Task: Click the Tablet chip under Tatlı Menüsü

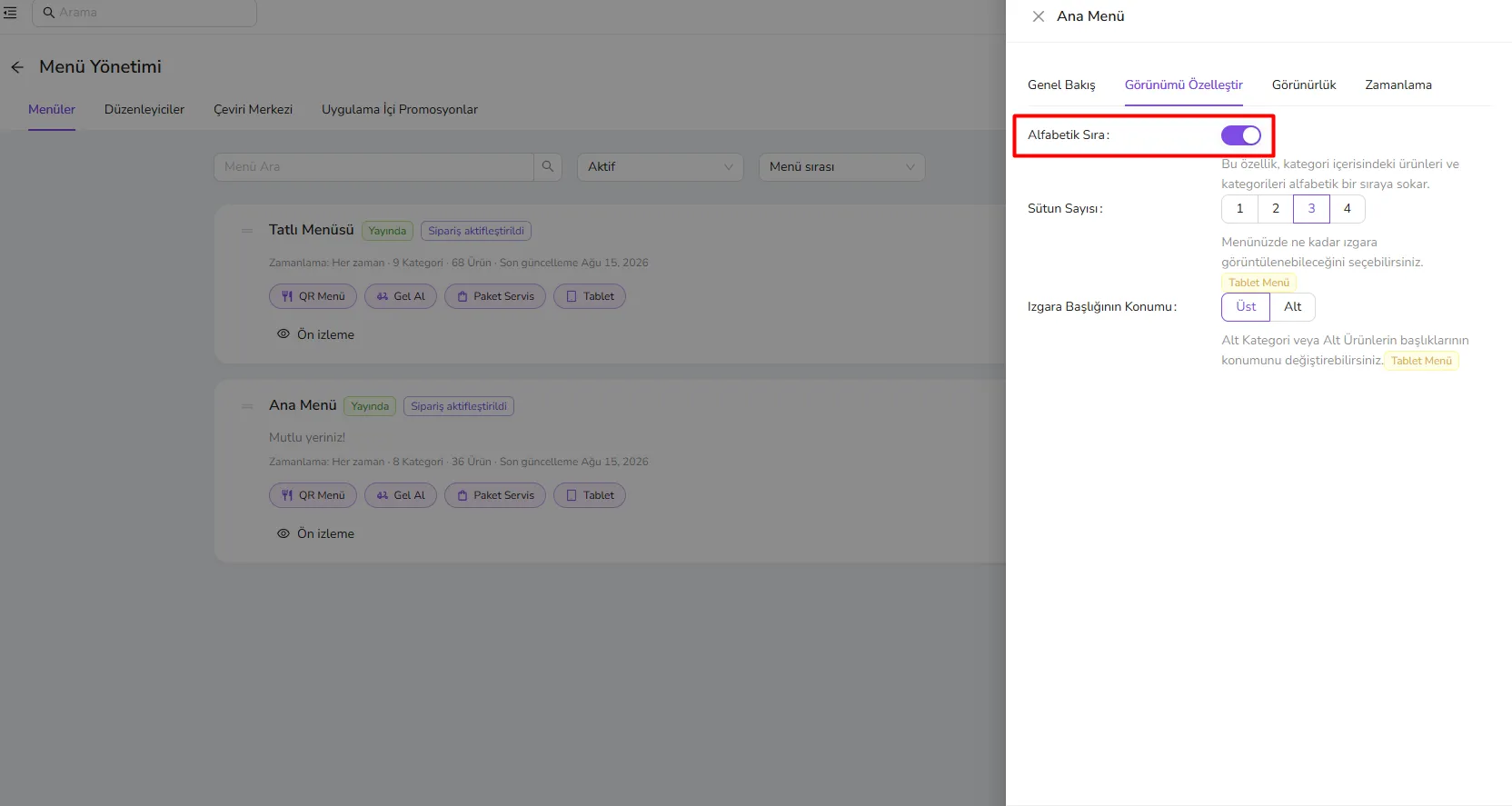Action: 590,296
